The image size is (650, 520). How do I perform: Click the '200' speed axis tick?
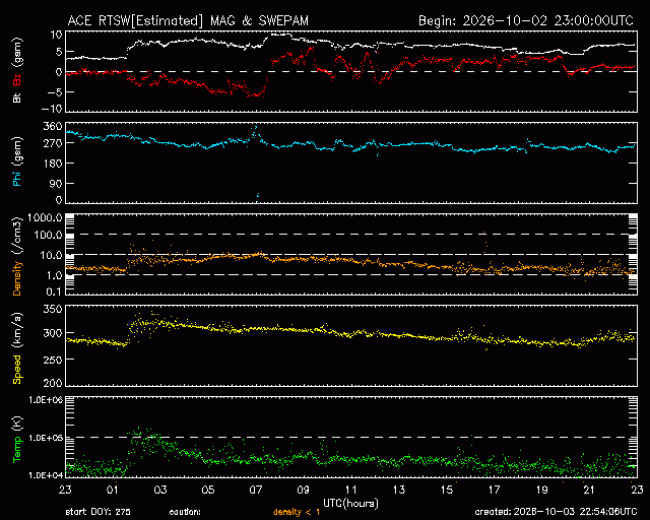53,383
